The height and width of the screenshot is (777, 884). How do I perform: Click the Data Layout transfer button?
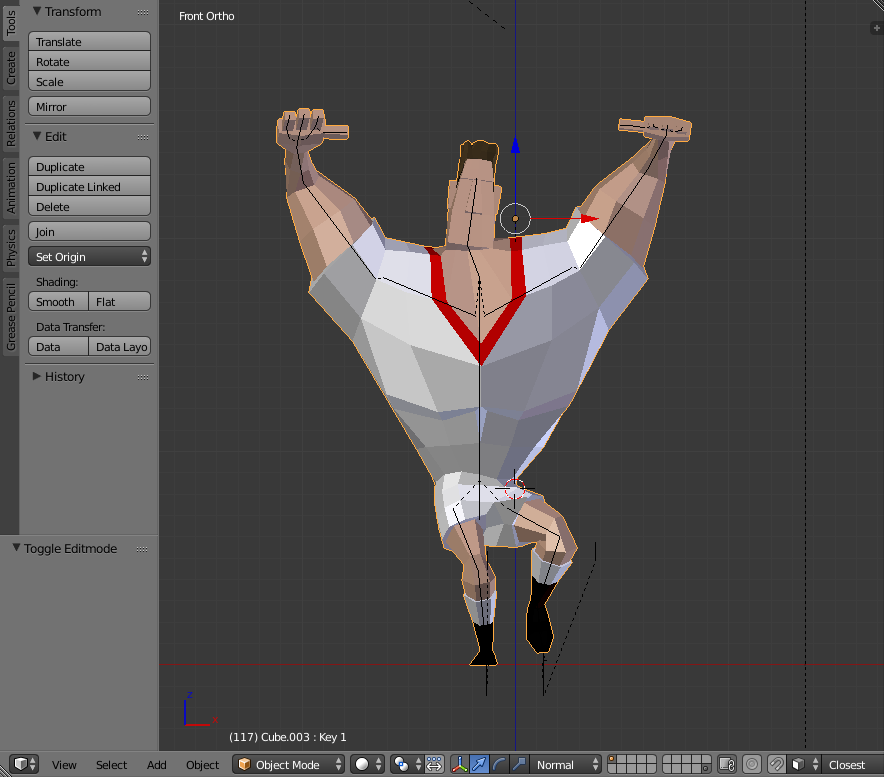tap(120, 347)
